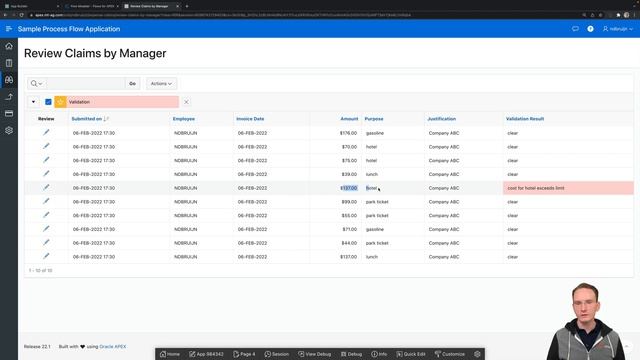Open the Justification column header
This screenshot has width=640, height=360.
pyautogui.click(x=442, y=119)
